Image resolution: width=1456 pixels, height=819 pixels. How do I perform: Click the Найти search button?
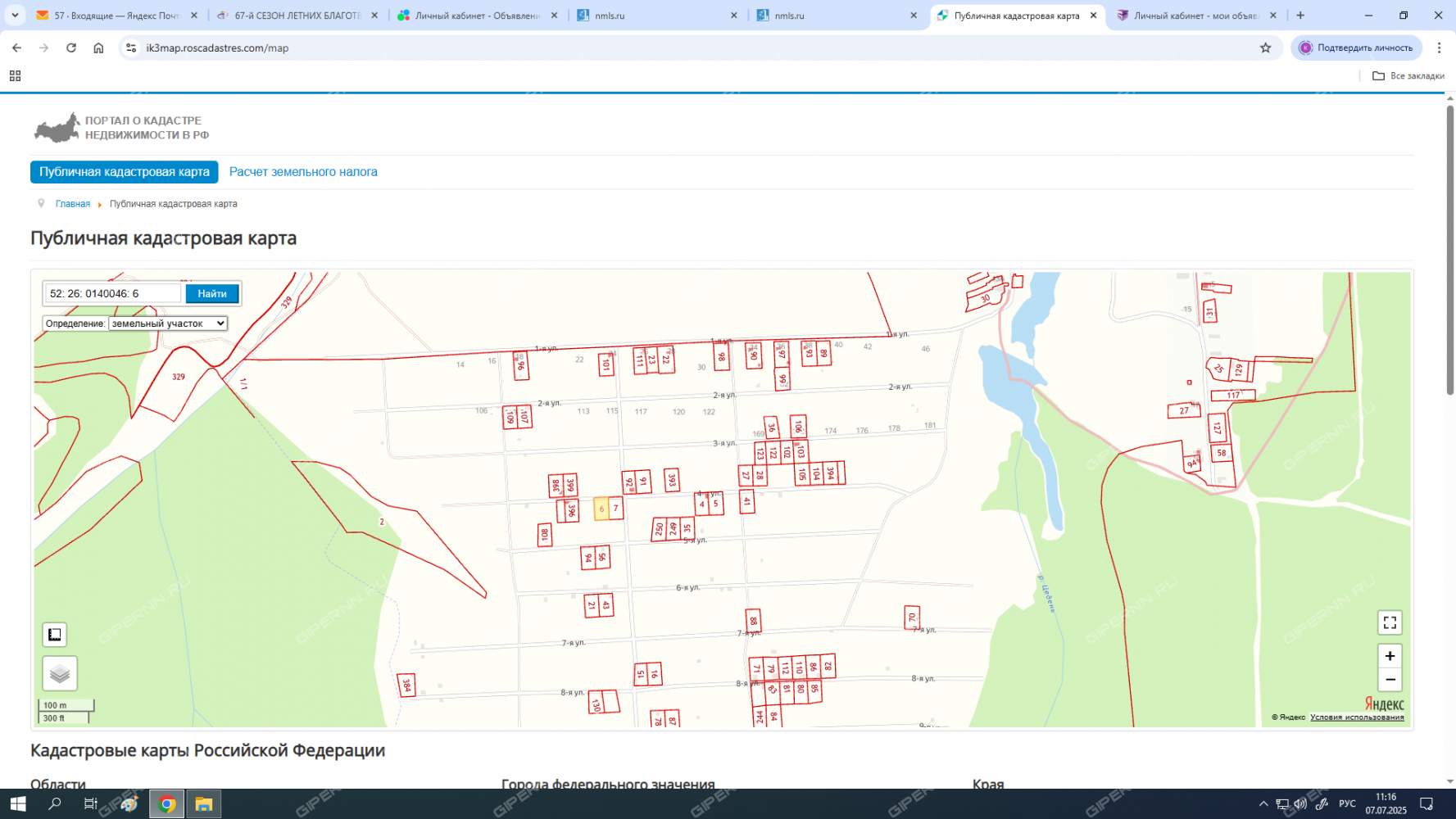click(x=212, y=293)
